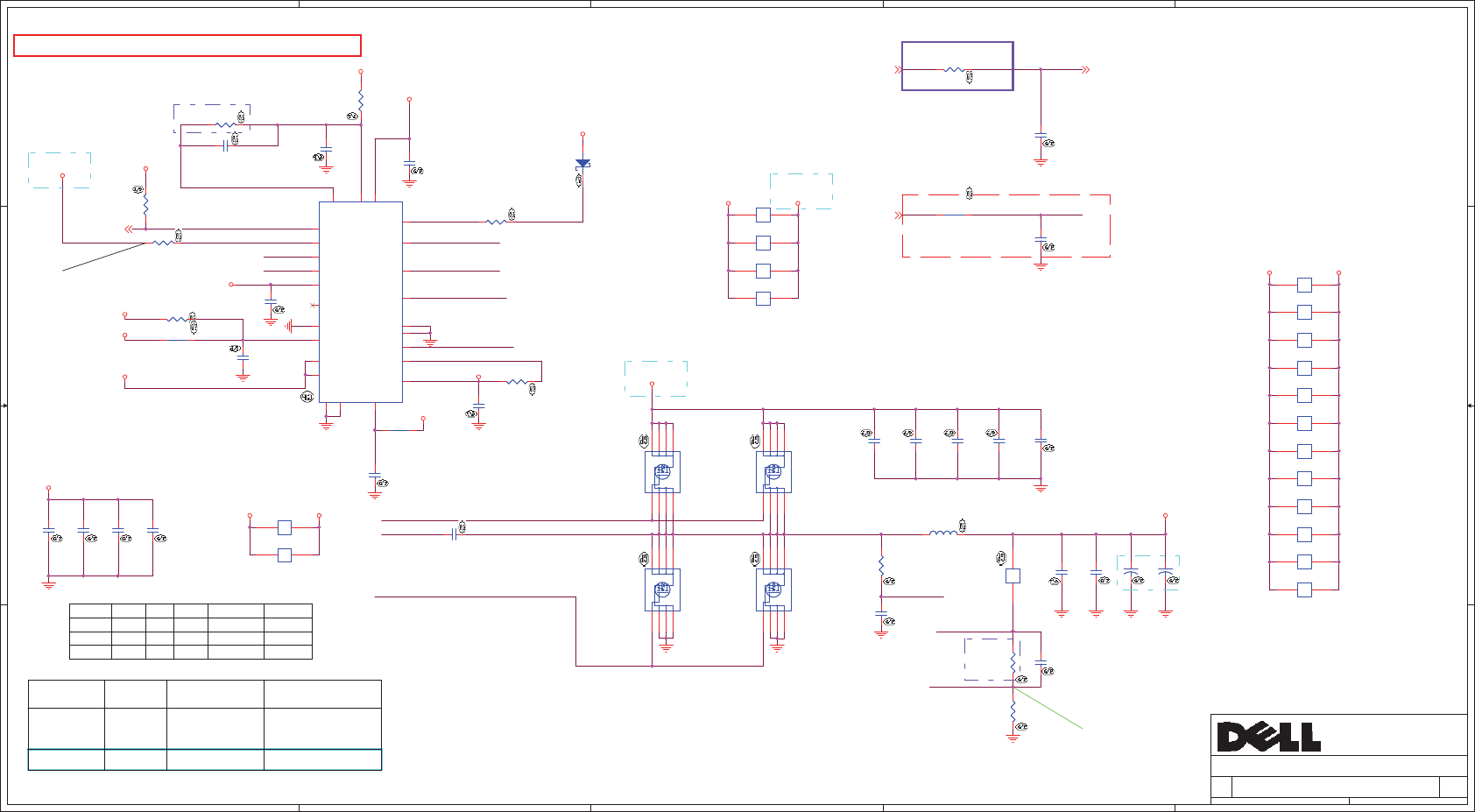
Task: Select the large blue controller IC rectangle
Action: point(361,302)
